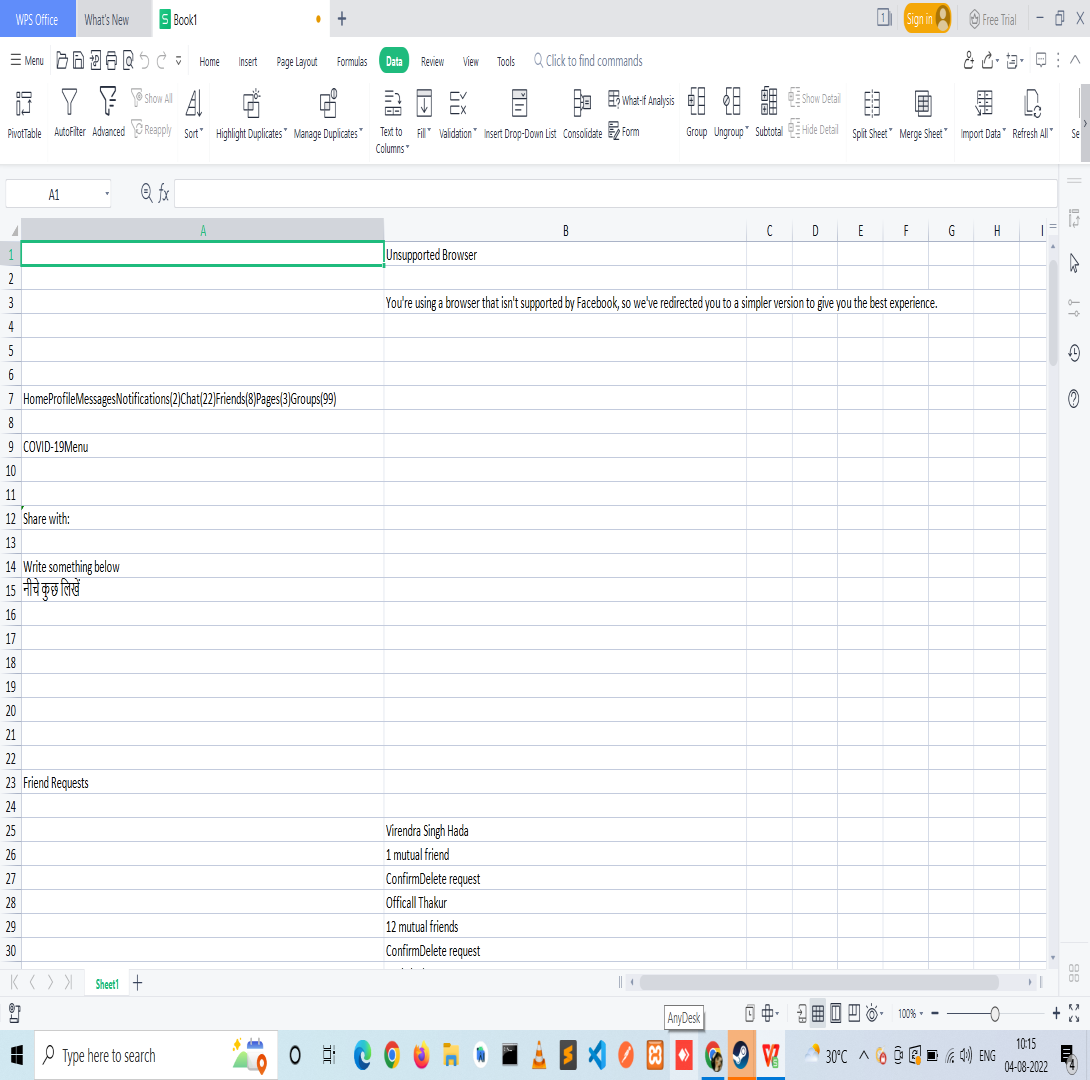Open the Formulas tab
This screenshot has width=1090, height=1080.
pos(352,61)
